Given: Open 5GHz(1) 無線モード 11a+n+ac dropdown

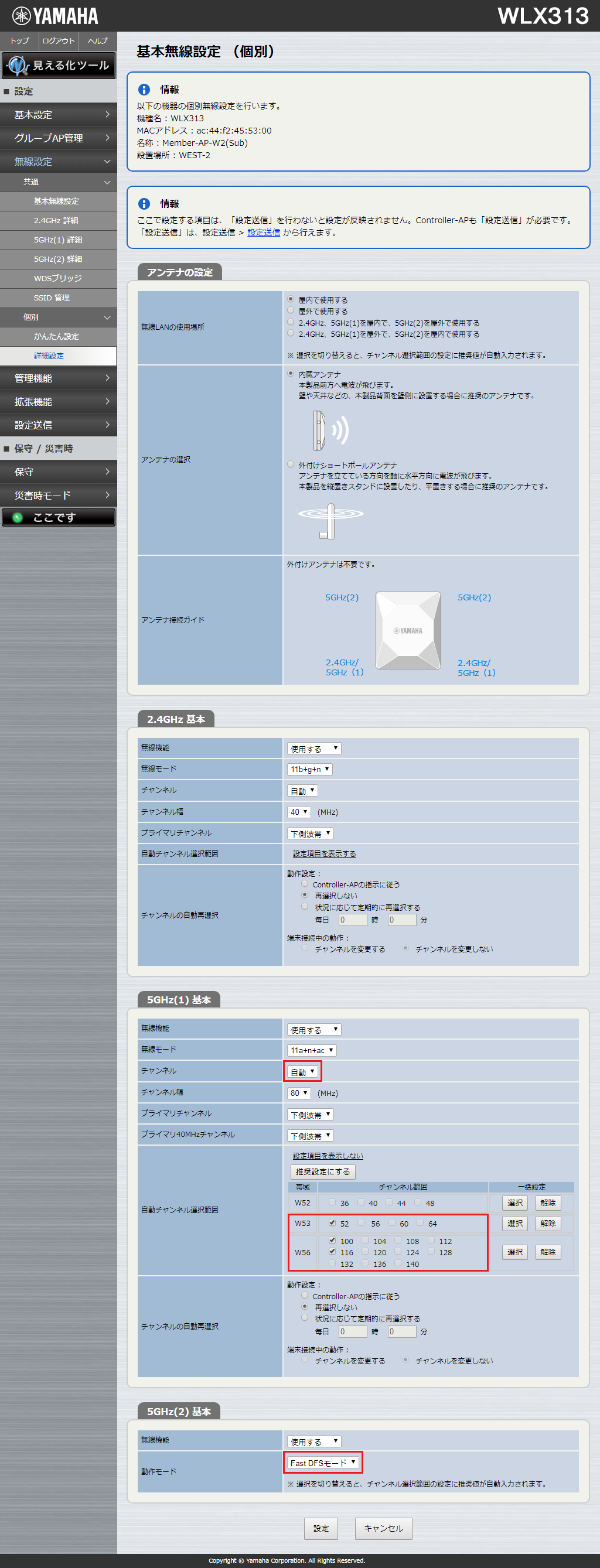Looking at the screenshot, I should (x=311, y=1051).
